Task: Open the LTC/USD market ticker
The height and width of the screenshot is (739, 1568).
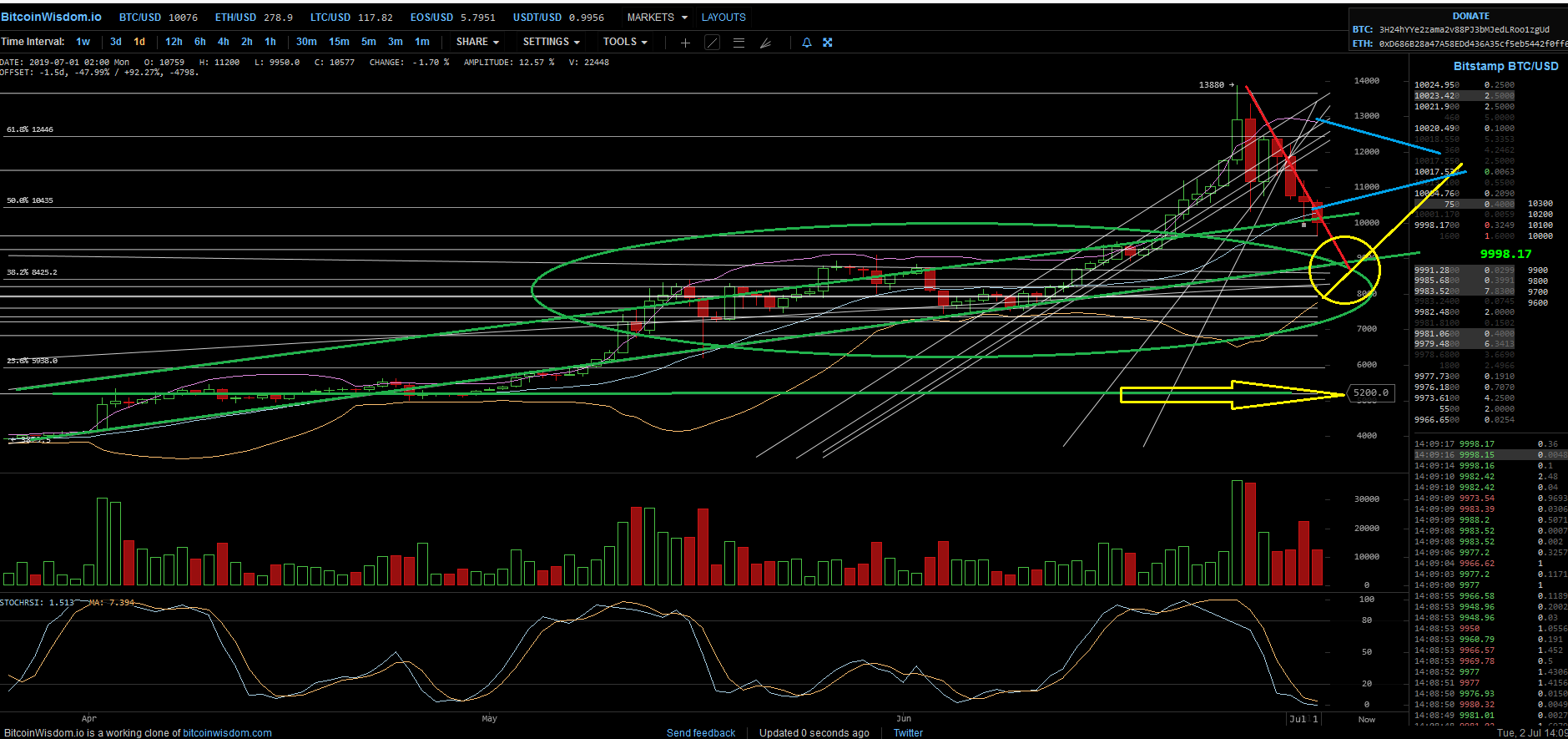Action: click(351, 18)
